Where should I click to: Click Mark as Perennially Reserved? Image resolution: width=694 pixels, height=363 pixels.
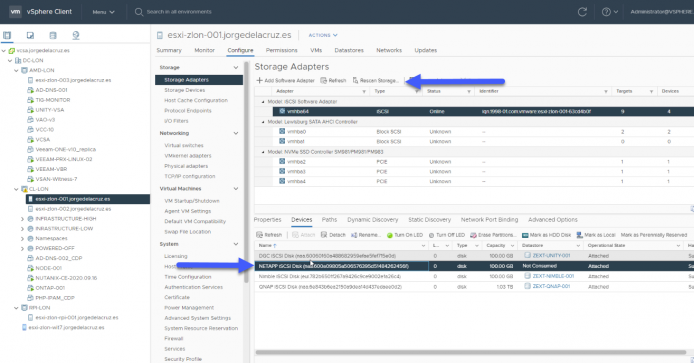pyautogui.click(x=654, y=235)
